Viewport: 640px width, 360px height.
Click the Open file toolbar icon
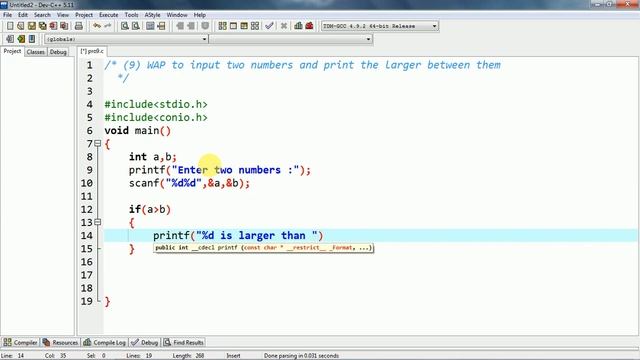(x=20, y=26)
